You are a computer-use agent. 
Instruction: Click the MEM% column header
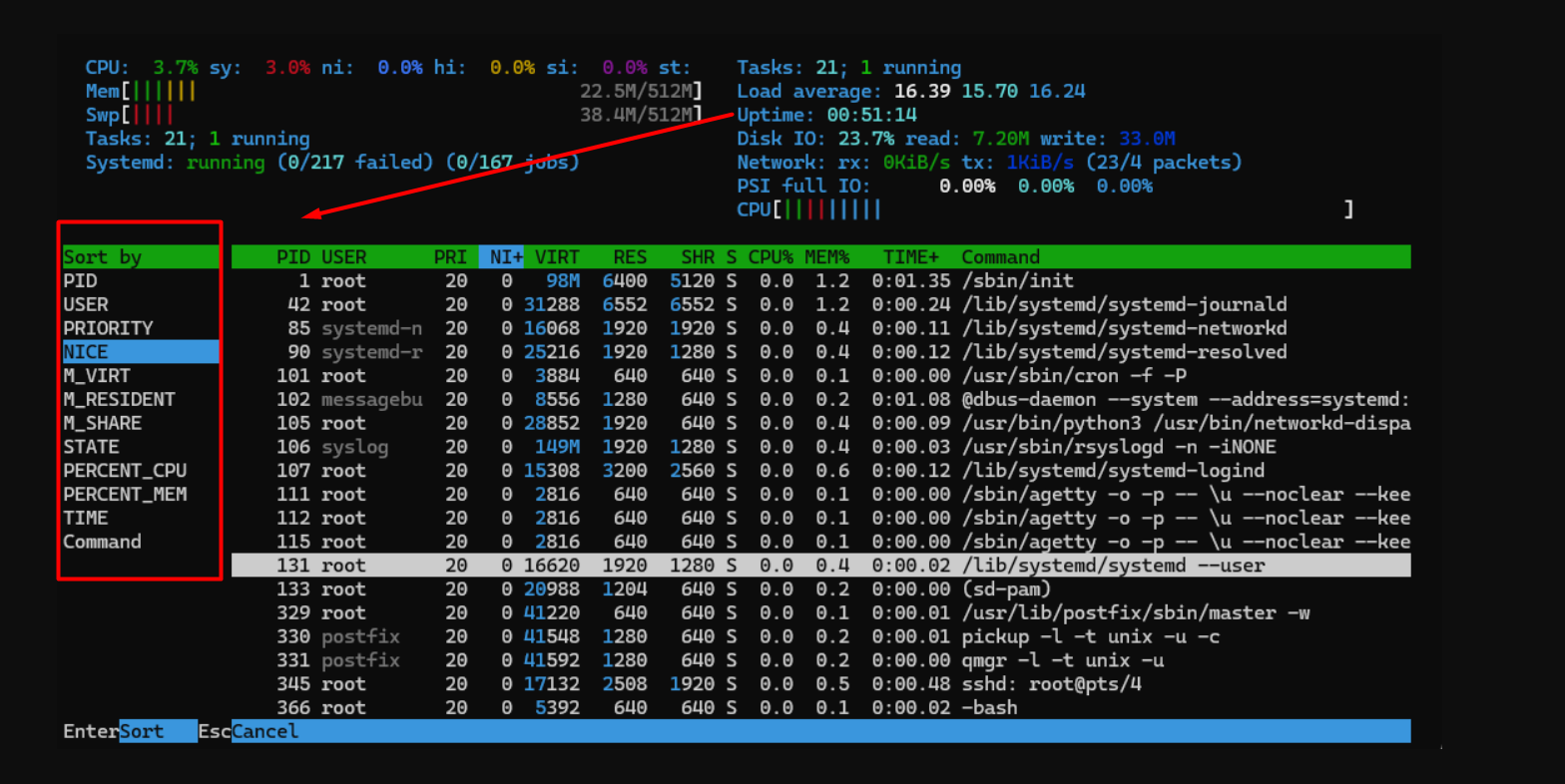[x=826, y=257]
